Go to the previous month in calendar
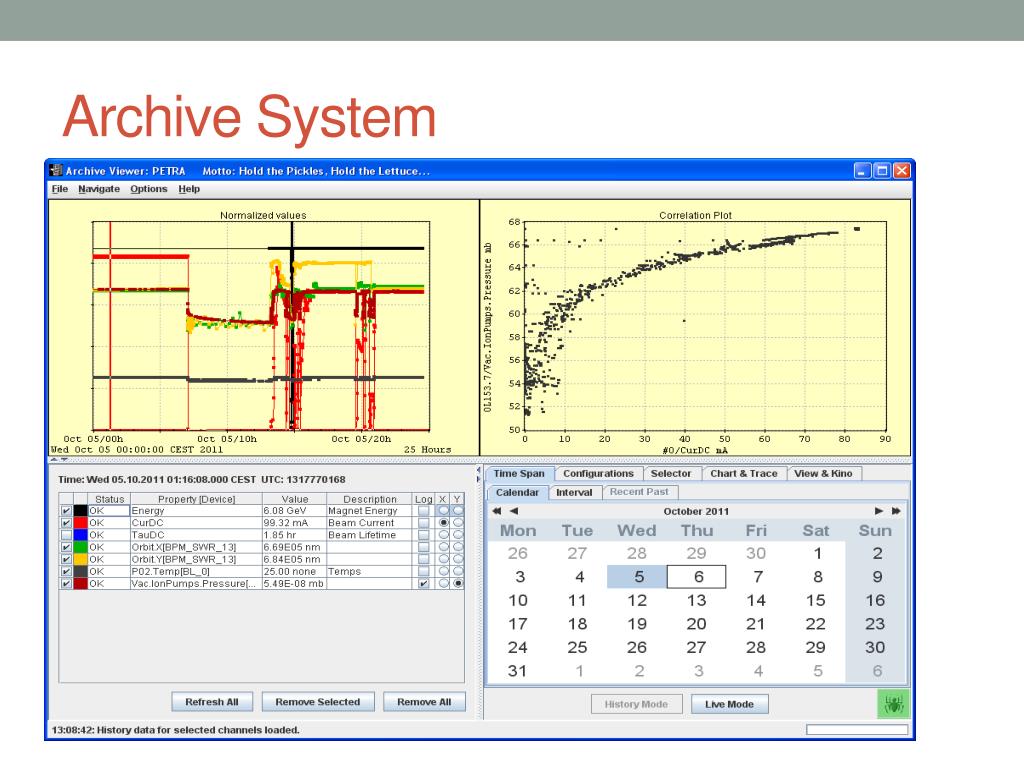 coord(514,511)
